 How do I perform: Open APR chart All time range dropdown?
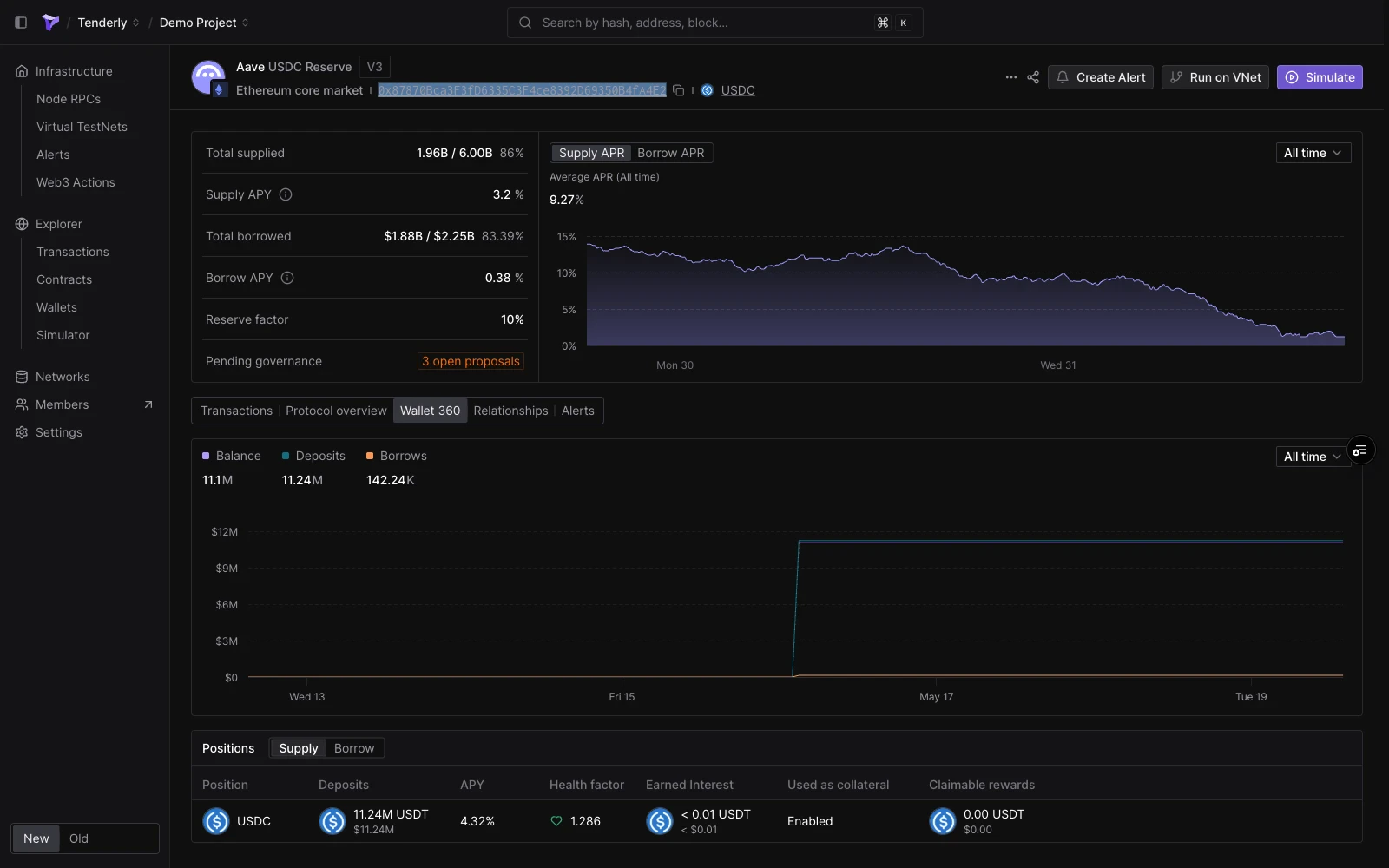coord(1313,153)
